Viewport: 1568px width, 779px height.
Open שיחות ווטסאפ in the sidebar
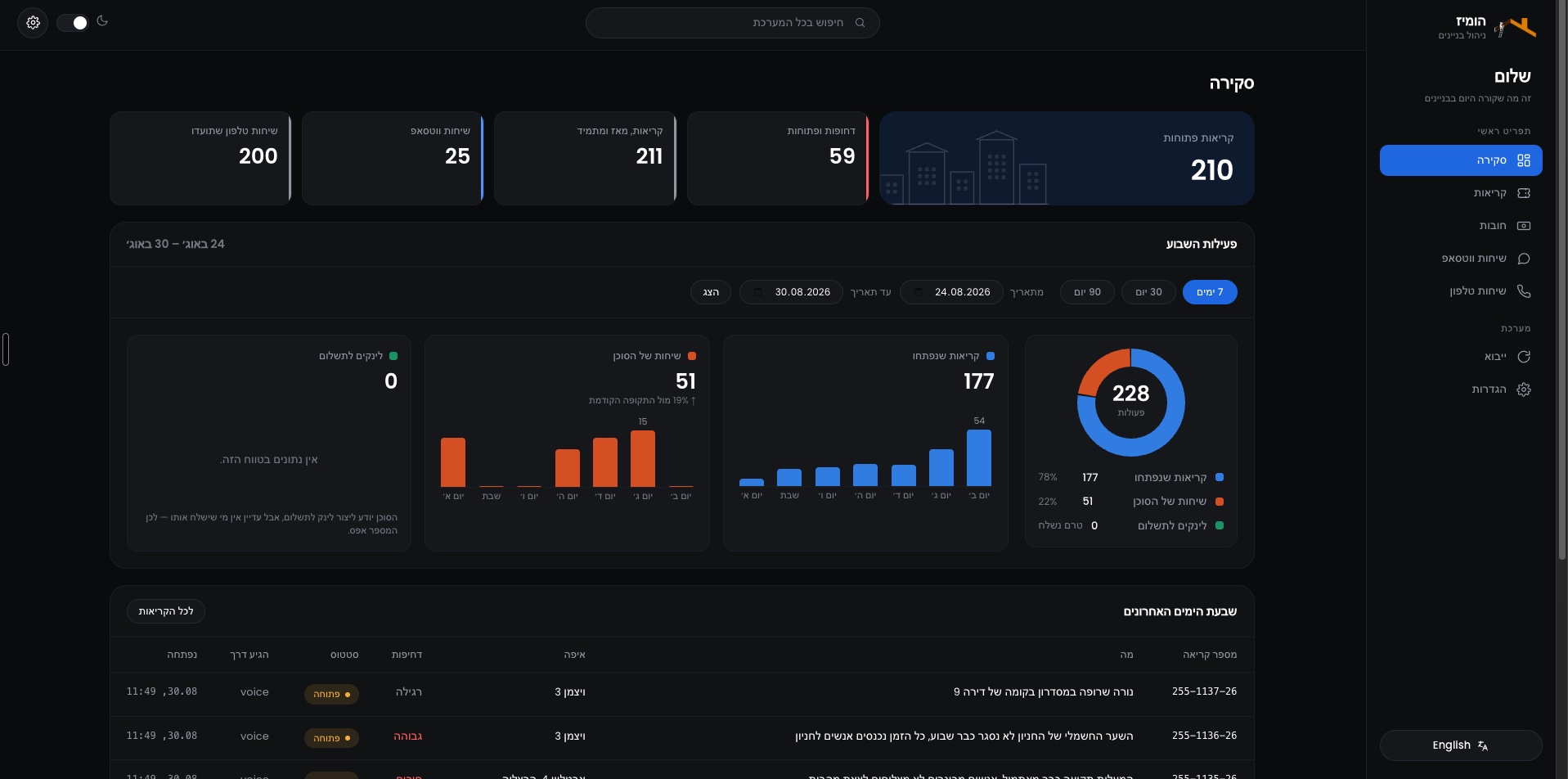[x=1461, y=259]
